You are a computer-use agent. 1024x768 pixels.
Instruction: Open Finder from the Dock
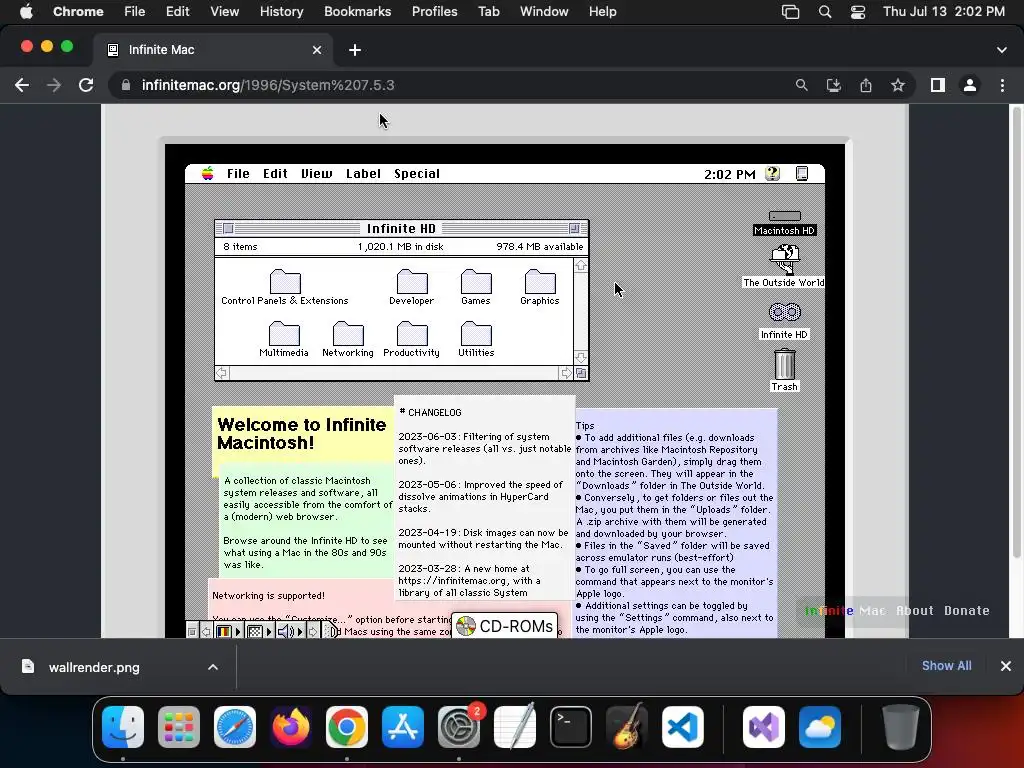tap(123, 727)
